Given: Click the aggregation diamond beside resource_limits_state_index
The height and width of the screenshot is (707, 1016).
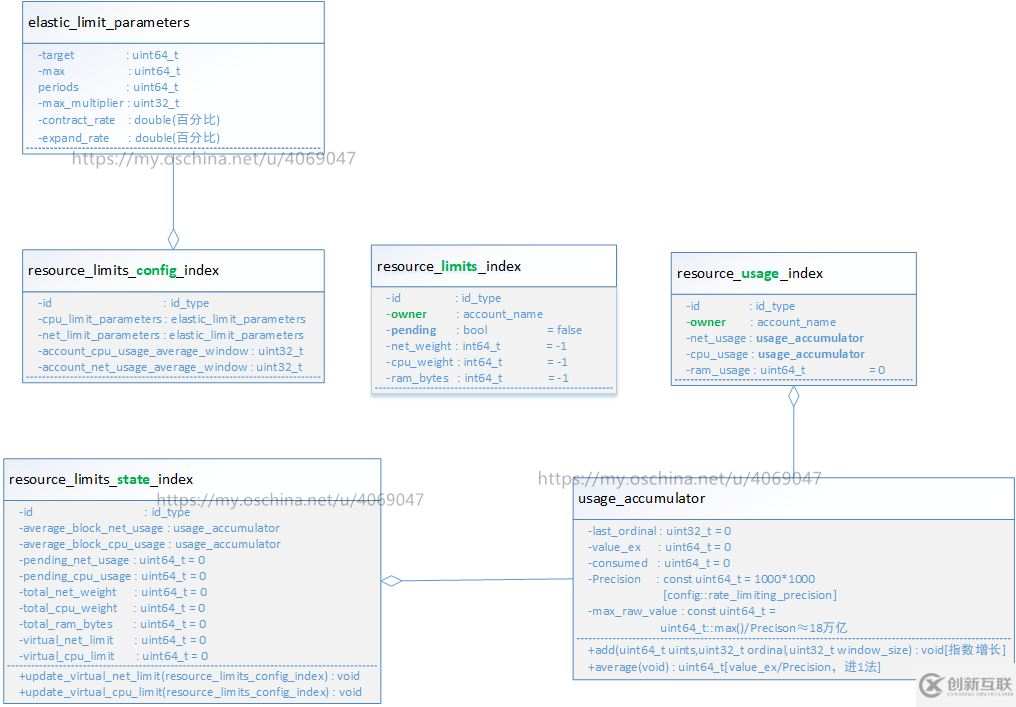Looking at the screenshot, I should (x=391, y=581).
